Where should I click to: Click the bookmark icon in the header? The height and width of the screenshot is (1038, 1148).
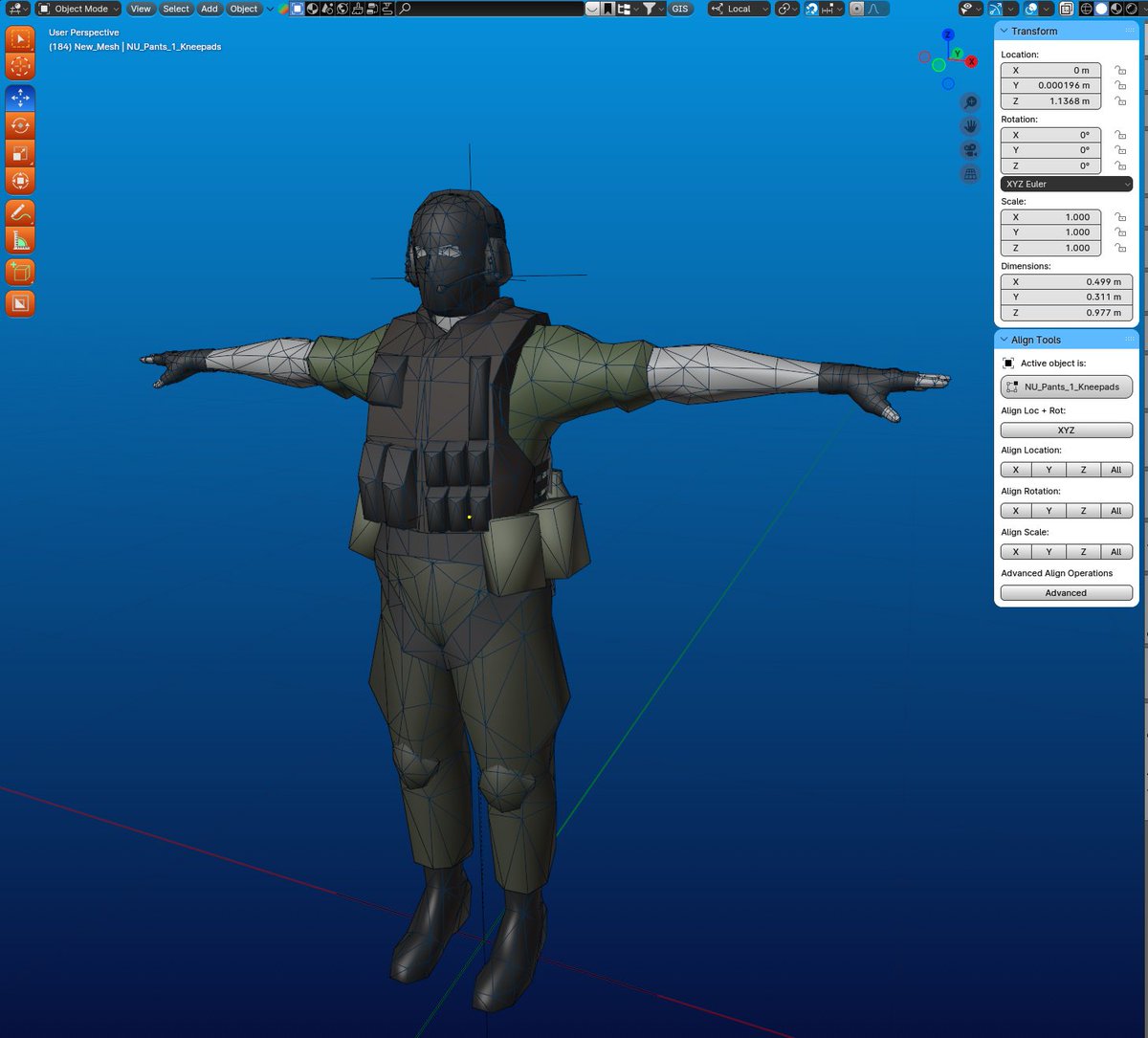(x=608, y=9)
